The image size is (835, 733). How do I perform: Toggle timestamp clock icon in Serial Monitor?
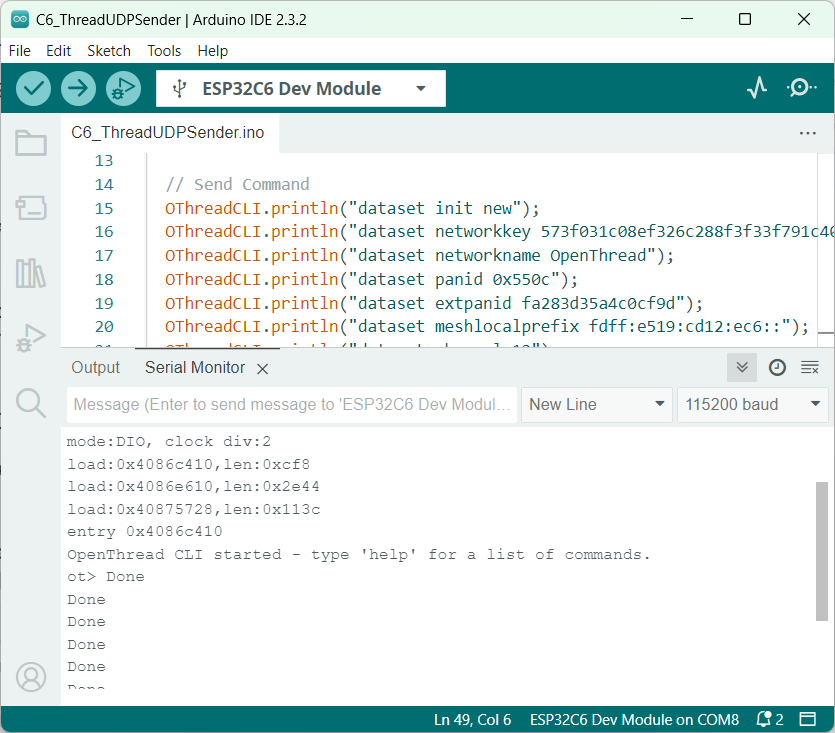[777, 368]
